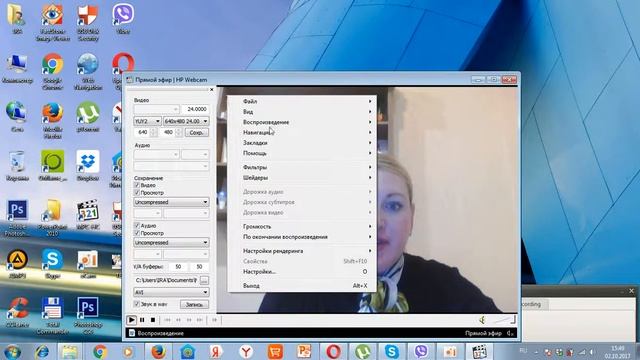Expand the Файл submenu
The height and width of the screenshot is (360, 640).
coord(302,101)
